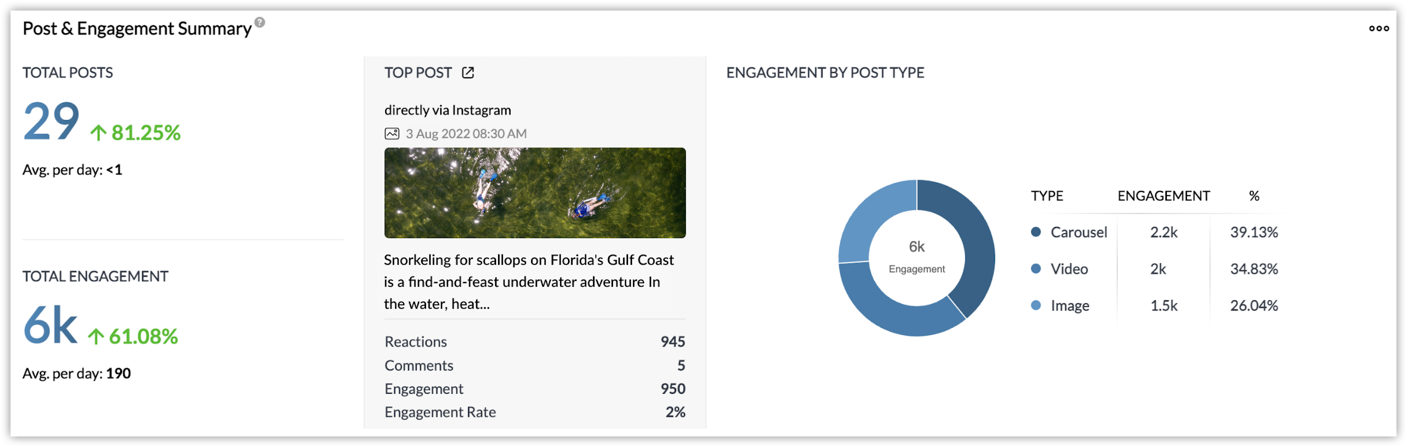This screenshot has width=1407, height=447.
Task: Open the Top Post external link icon
Action: (x=468, y=73)
